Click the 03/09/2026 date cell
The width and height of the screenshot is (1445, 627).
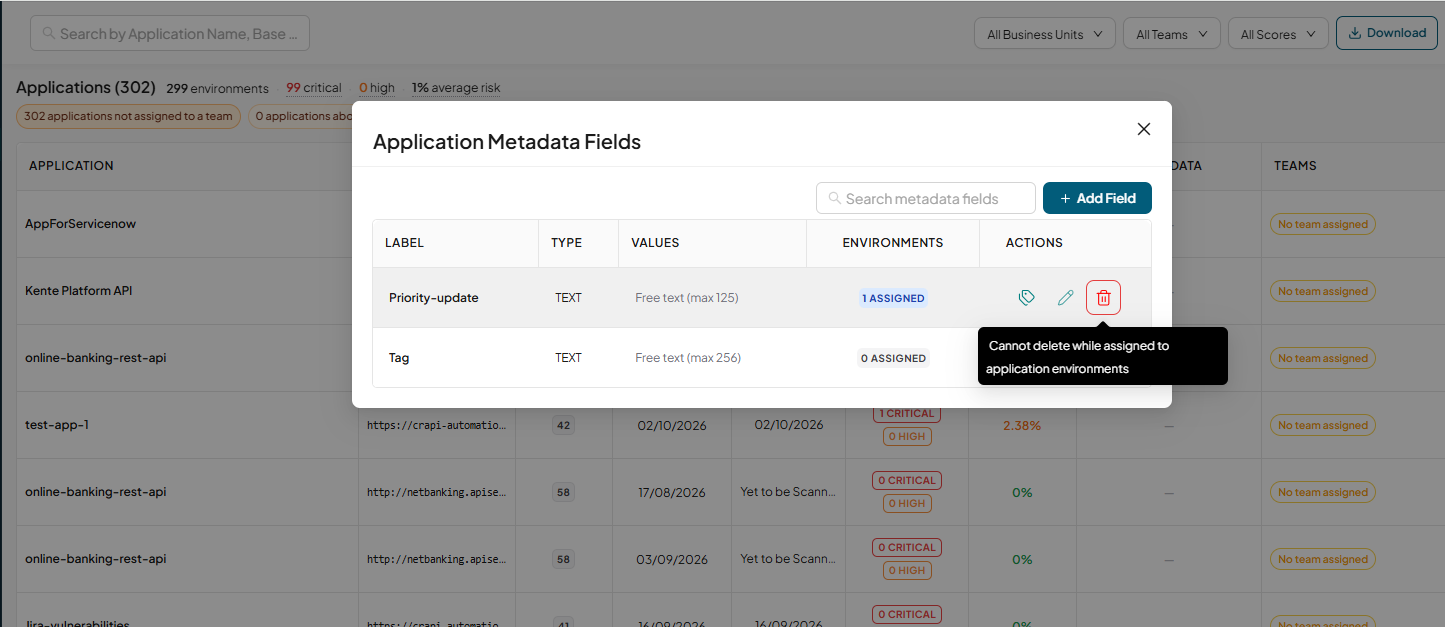click(x=672, y=559)
